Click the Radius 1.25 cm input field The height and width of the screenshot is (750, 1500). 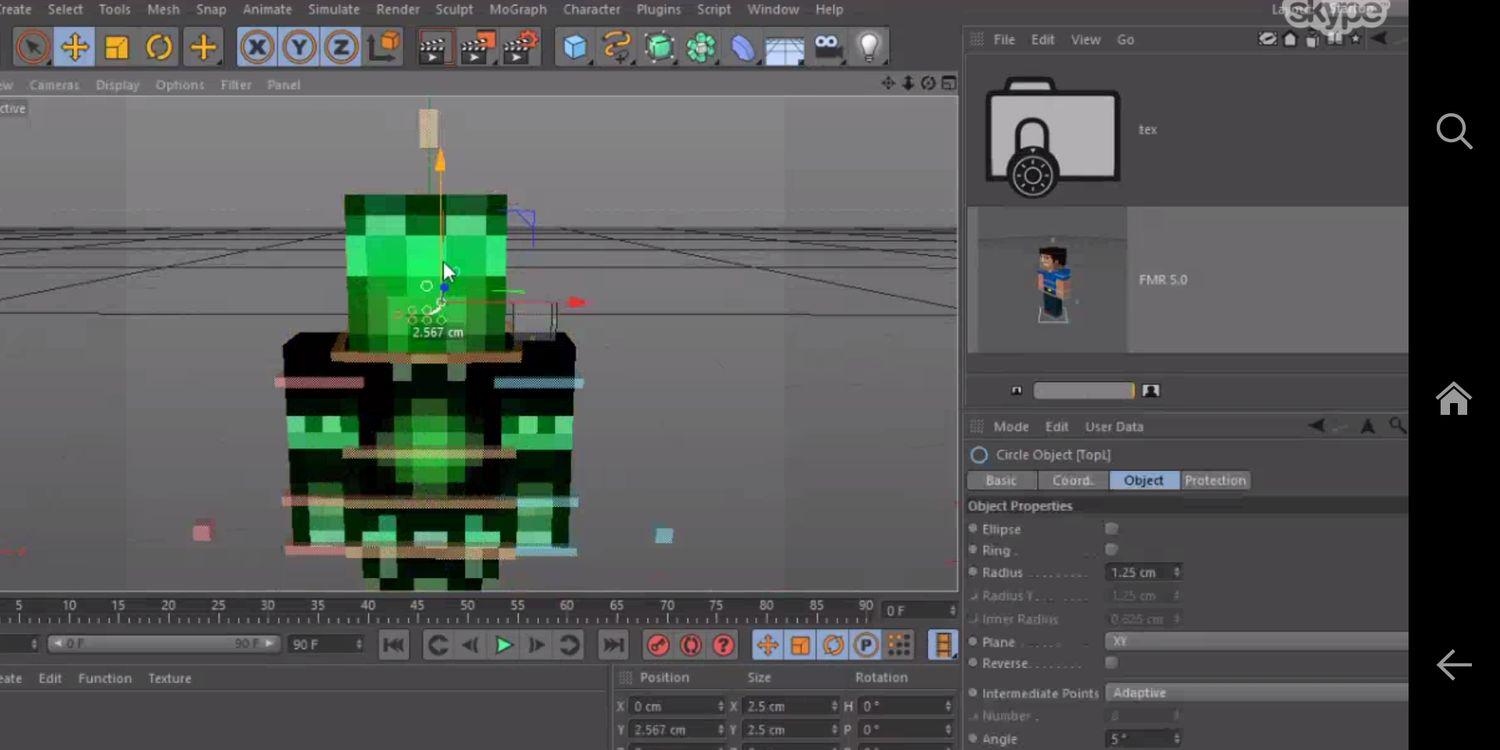[1138, 572]
